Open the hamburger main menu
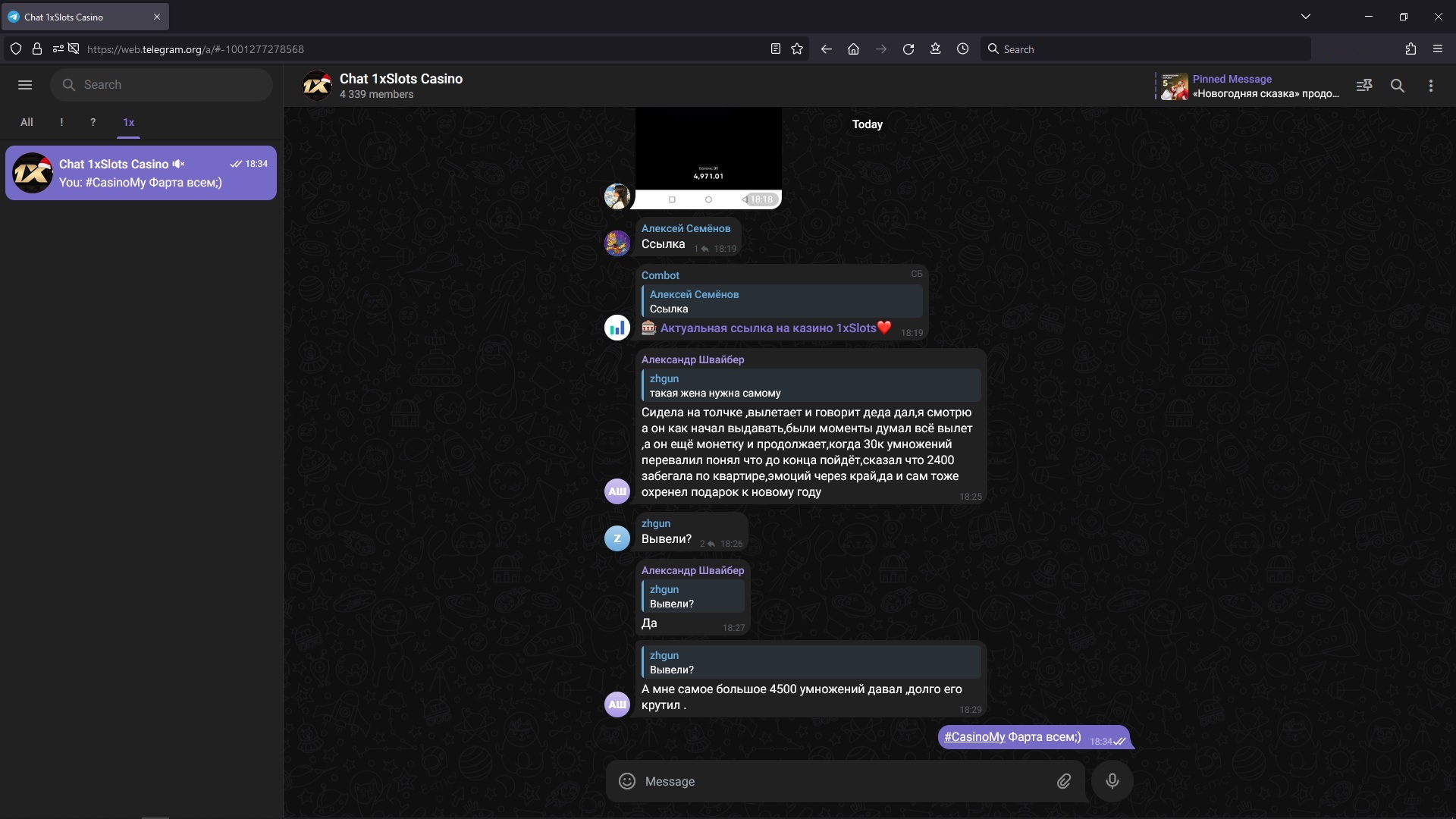 [25, 85]
